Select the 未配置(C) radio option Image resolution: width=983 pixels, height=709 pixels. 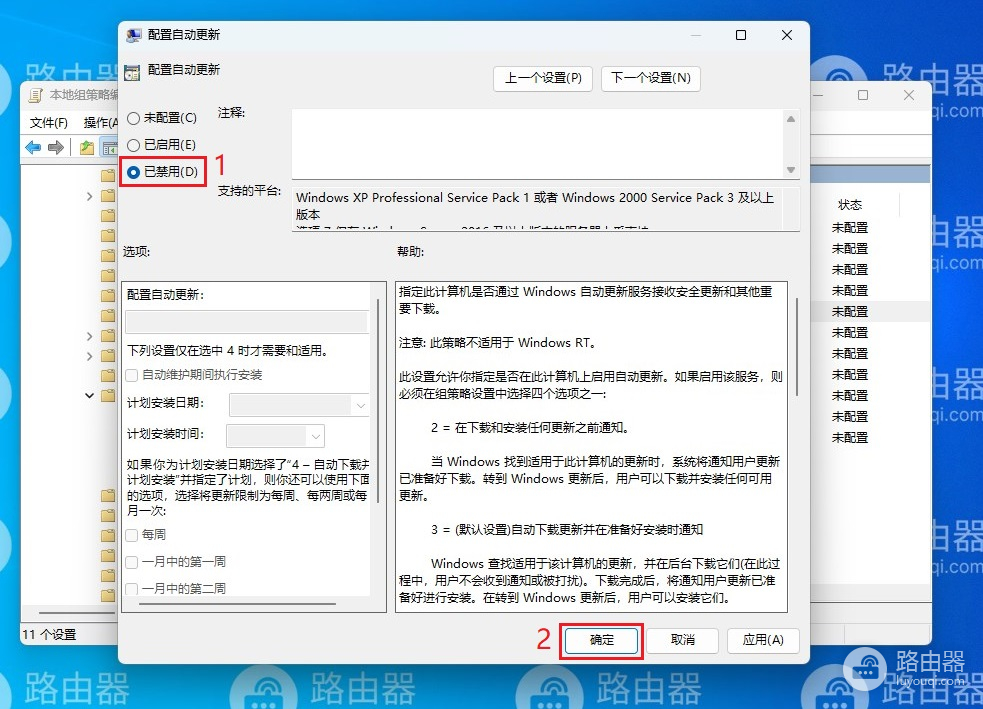(134, 118)
